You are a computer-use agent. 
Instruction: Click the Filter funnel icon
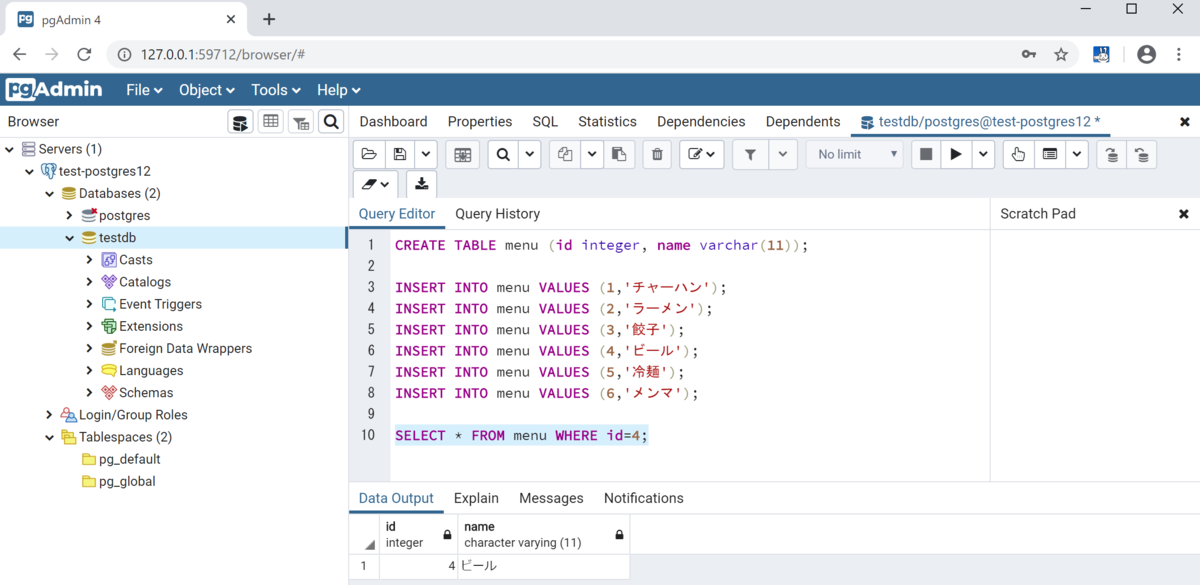750,154
